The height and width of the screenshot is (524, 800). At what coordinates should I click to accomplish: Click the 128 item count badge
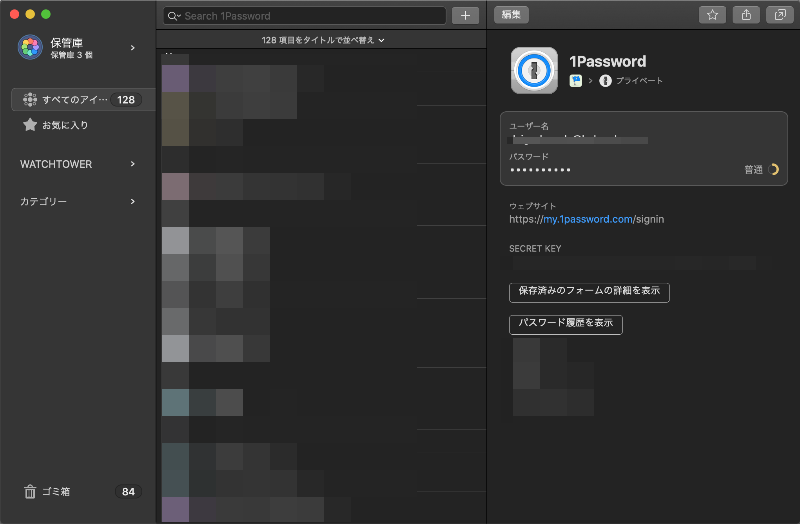(x=126, y=99)
